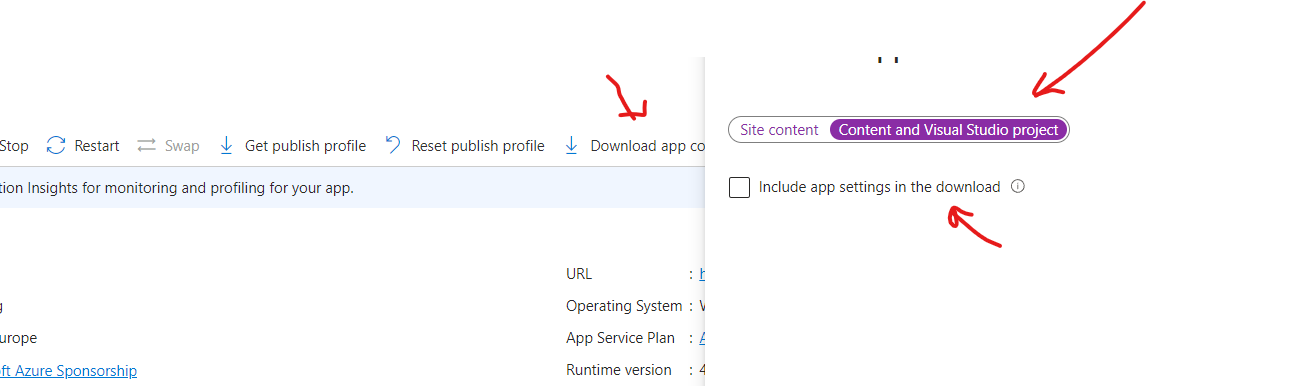Screen dimensions: 1300x386
Task: Choose Content and Visual Studio project
Action: pos(948,130)
